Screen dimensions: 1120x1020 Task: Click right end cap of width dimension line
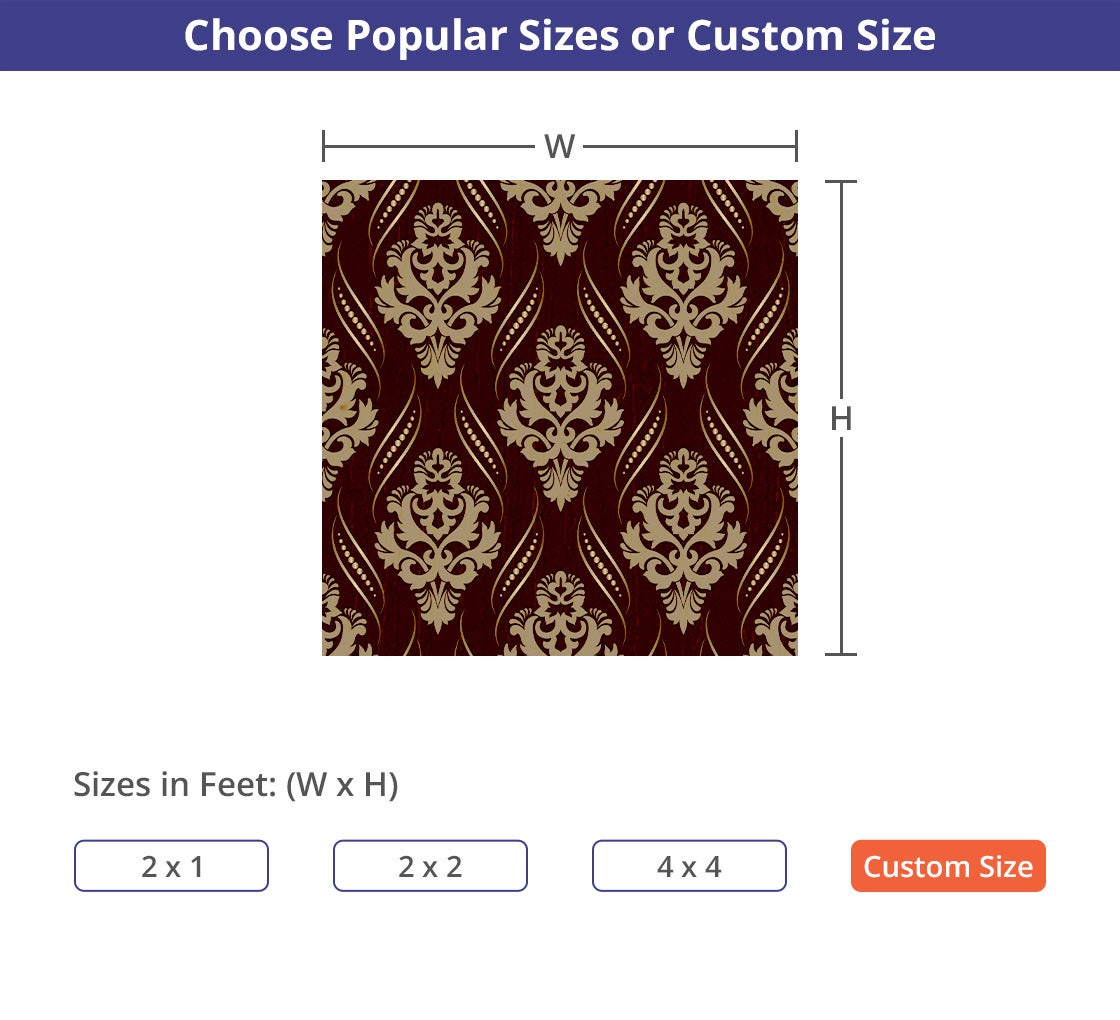click(x=796, y=146)
